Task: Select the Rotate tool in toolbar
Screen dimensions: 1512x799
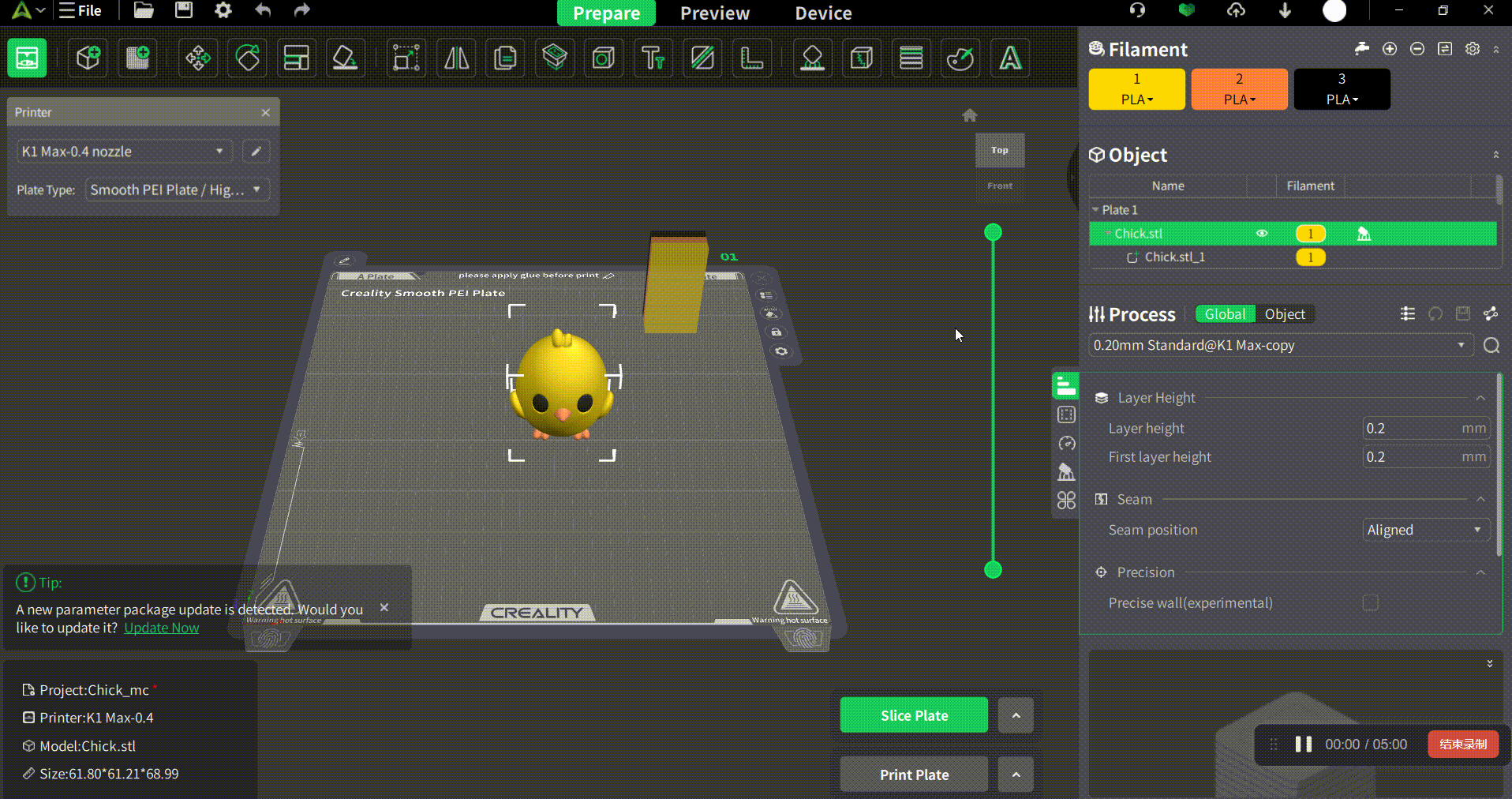Action: [247, 58]
